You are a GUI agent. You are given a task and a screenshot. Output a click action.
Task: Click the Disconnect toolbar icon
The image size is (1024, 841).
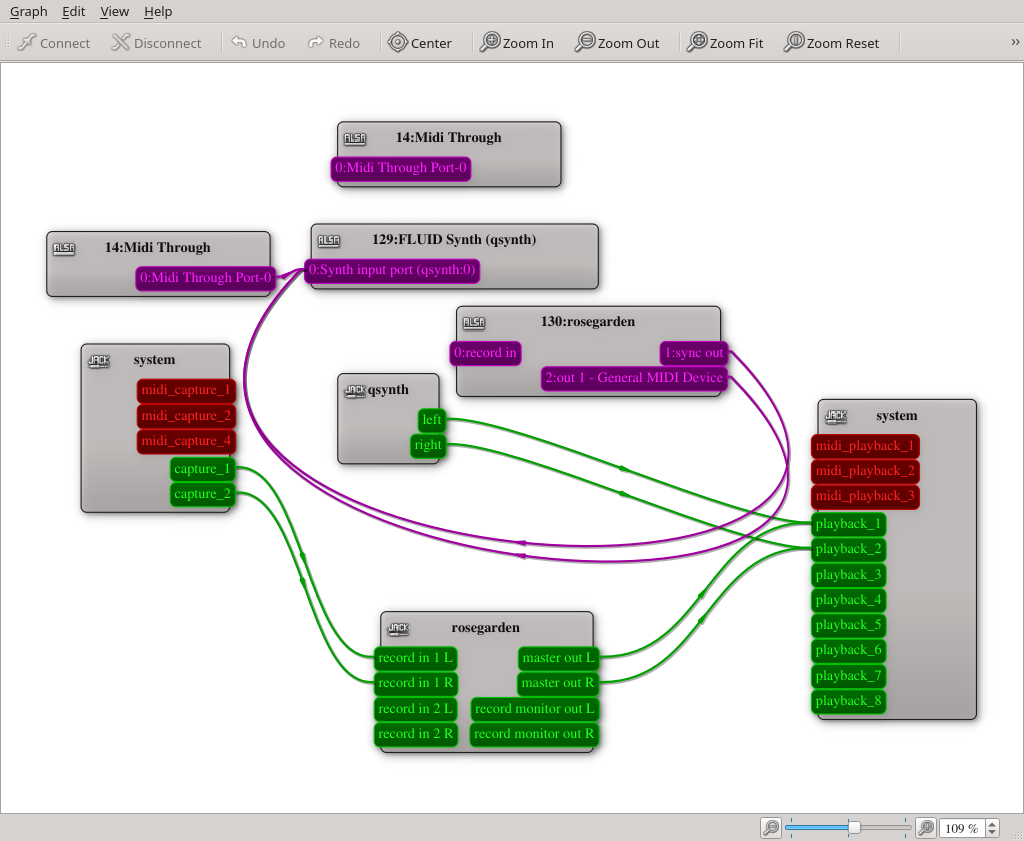point(120,42)
